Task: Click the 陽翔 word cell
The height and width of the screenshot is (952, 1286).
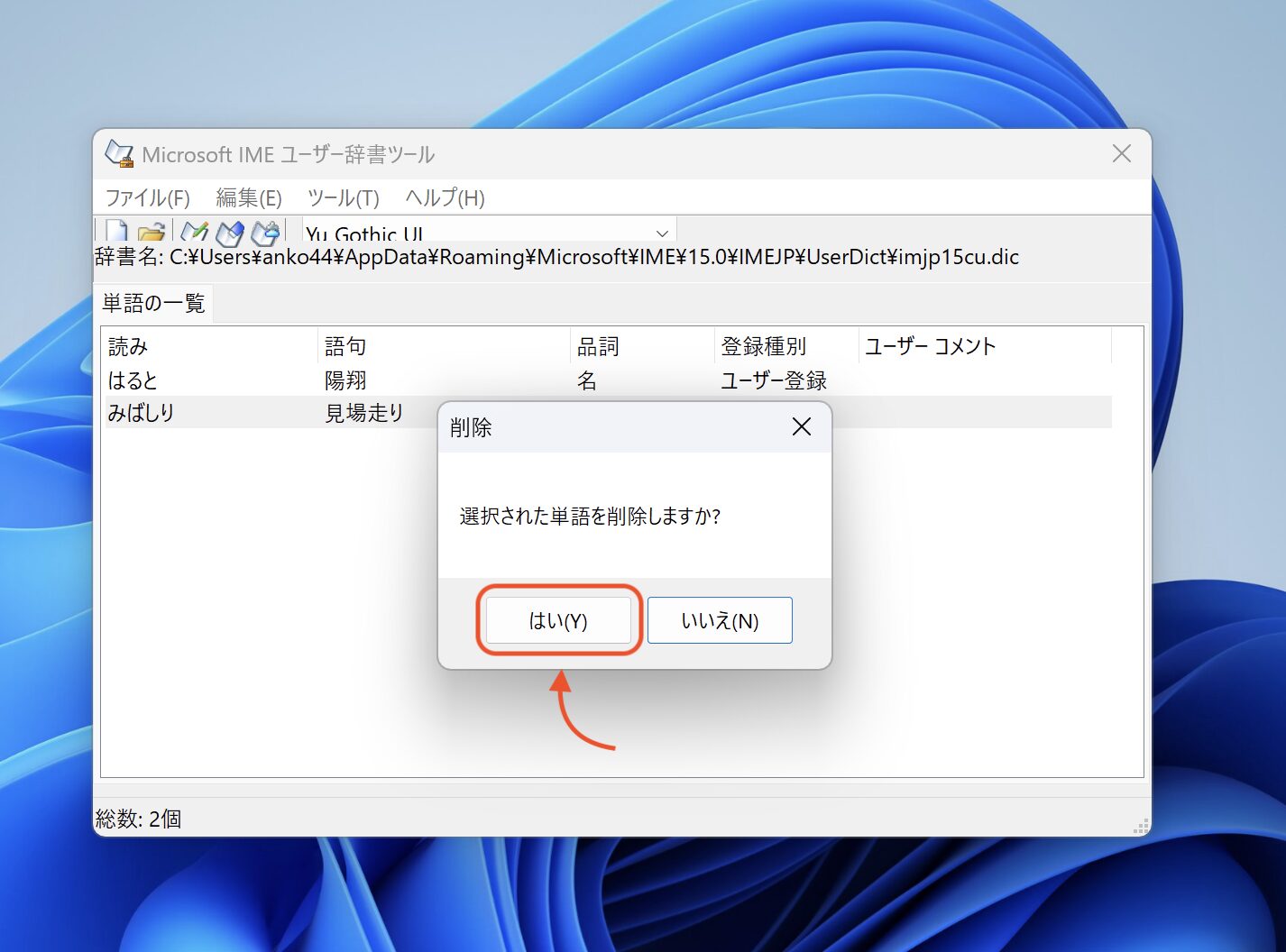Action: (x=345, y=380)
